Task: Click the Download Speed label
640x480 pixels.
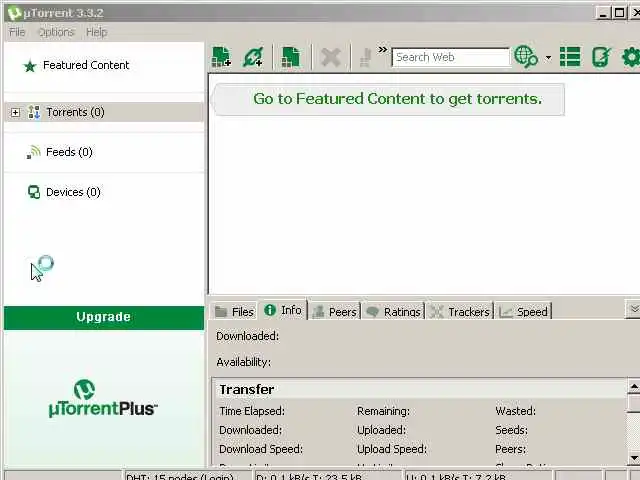Action: [261, 449]
